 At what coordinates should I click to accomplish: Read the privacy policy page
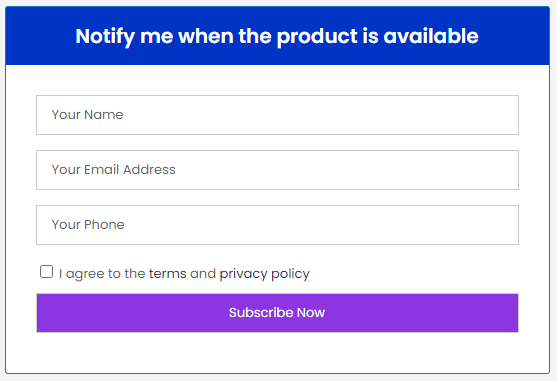(265, 274)
